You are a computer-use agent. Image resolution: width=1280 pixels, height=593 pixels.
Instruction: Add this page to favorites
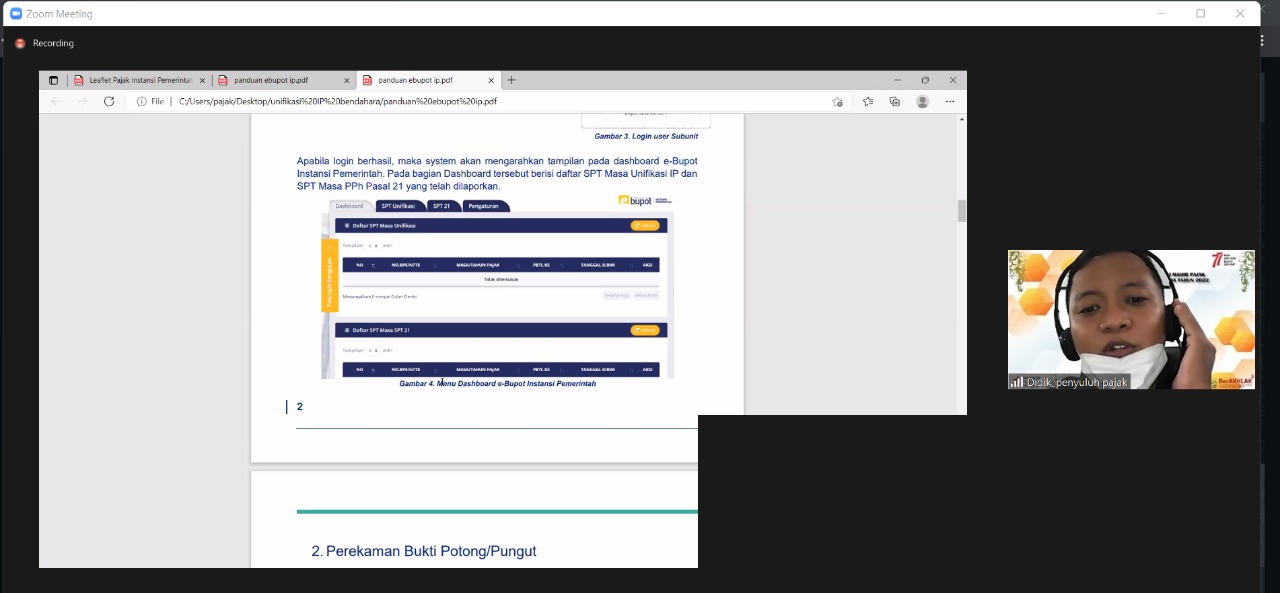837,101
